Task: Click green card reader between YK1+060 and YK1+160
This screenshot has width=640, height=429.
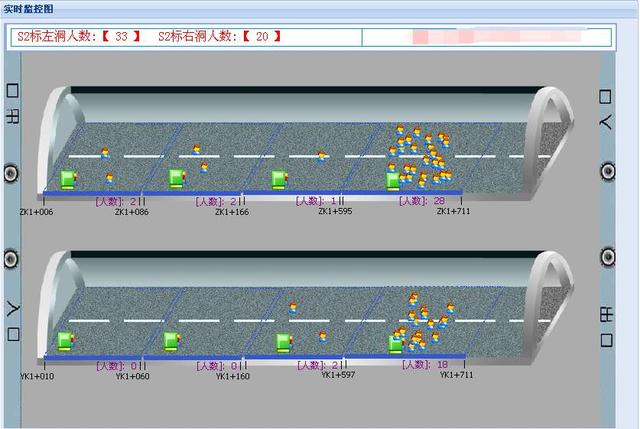Action: click(x=172, y=341)
